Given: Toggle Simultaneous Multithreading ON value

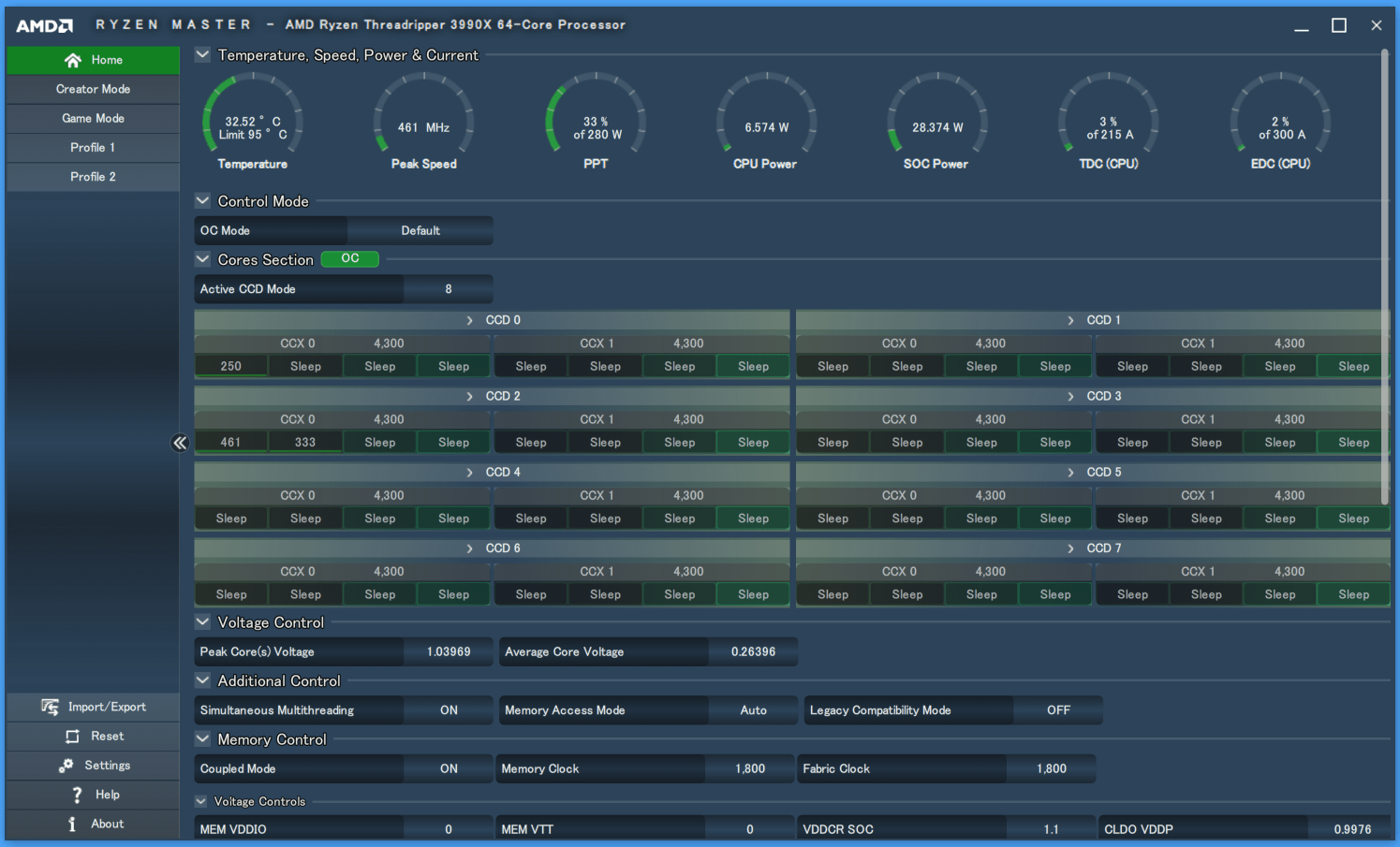Looking at the screenshot, I should coord(449,710).
